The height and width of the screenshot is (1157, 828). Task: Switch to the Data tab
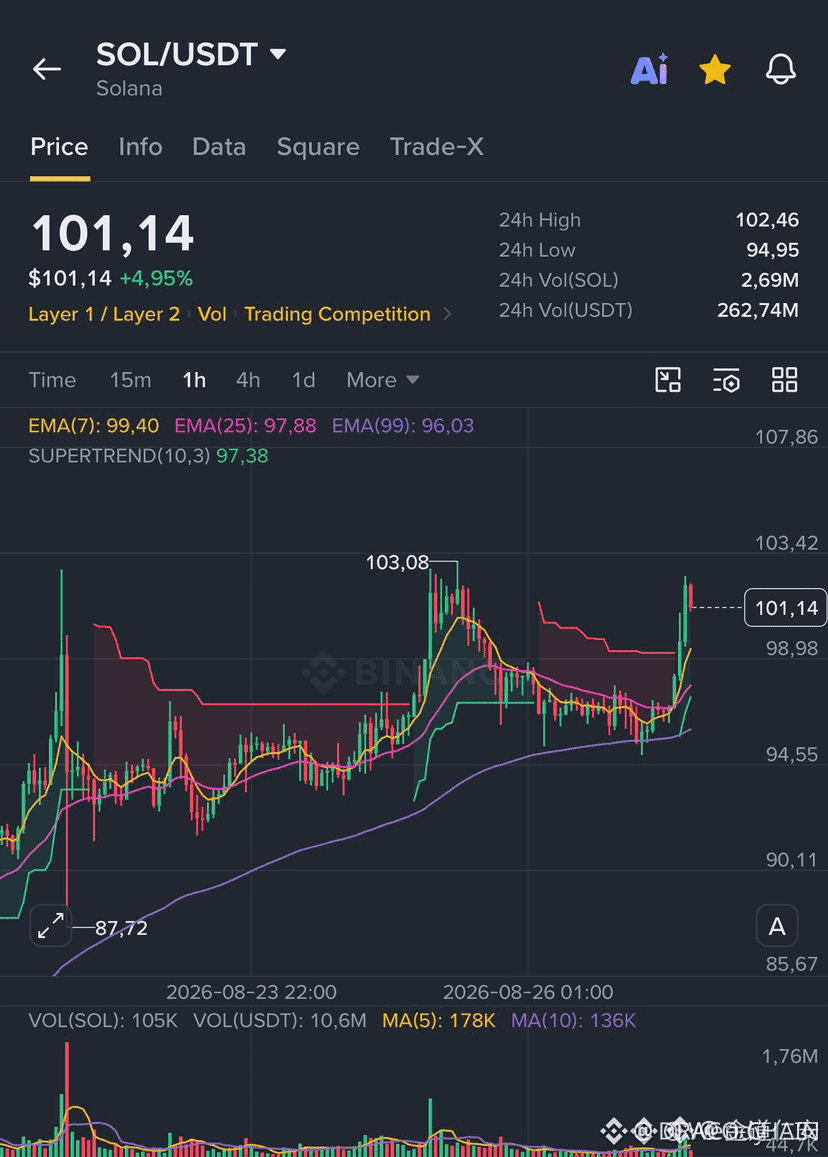point(218,147)
